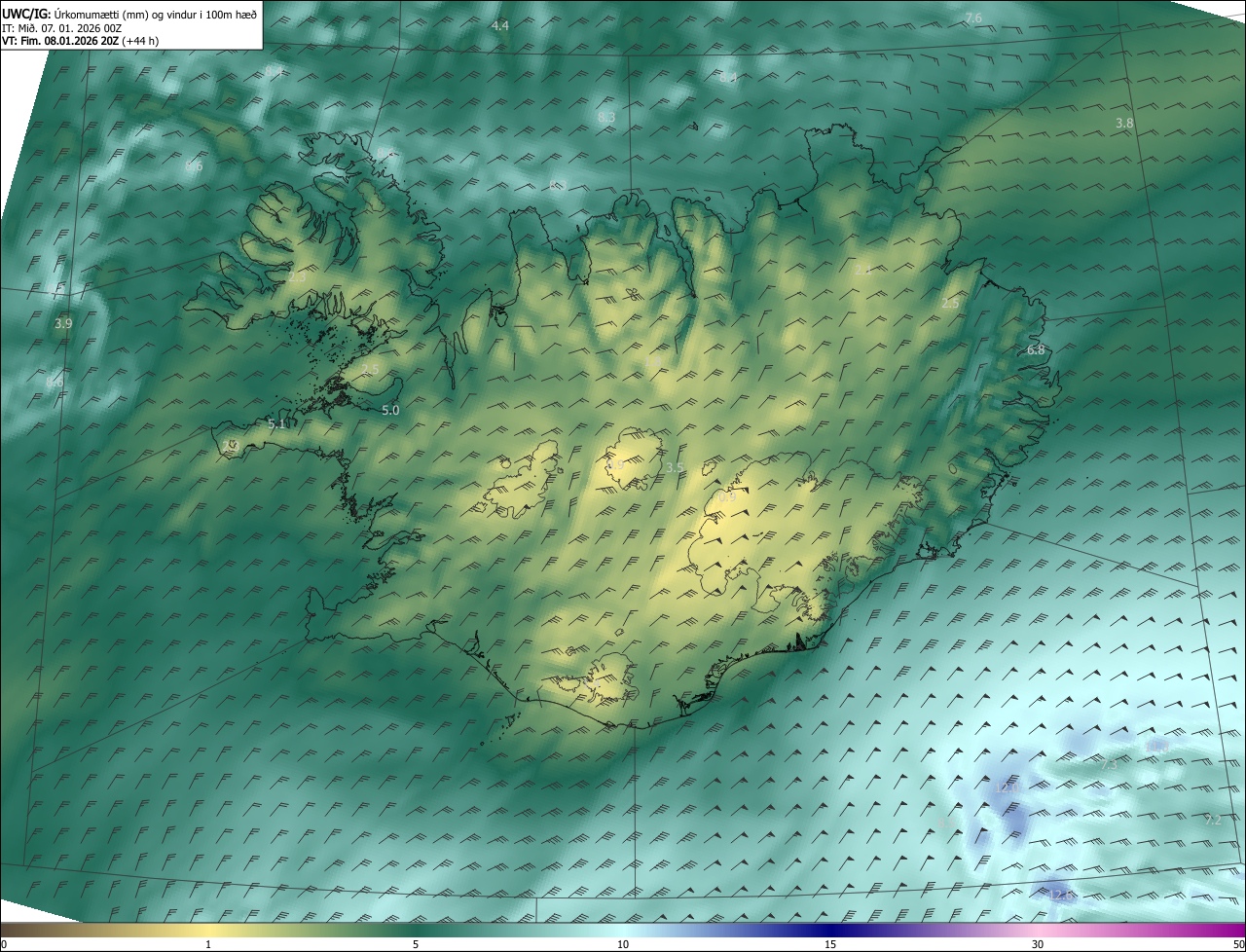Click the colorbar tick labeled 1
The height and width of the screenshot is (952, 1246).
pyautogui.click(x=208, y=944)
